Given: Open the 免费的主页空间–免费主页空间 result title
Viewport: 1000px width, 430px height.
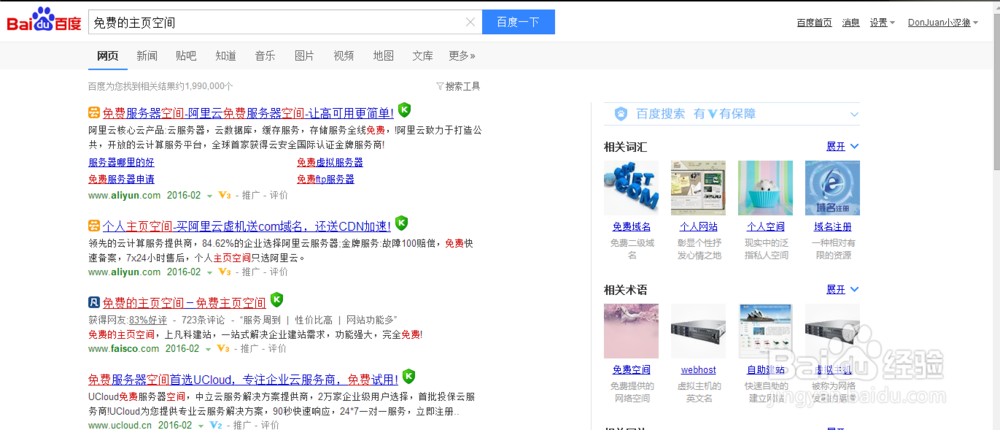Looking at the screenshot, I should pos(184,302).
